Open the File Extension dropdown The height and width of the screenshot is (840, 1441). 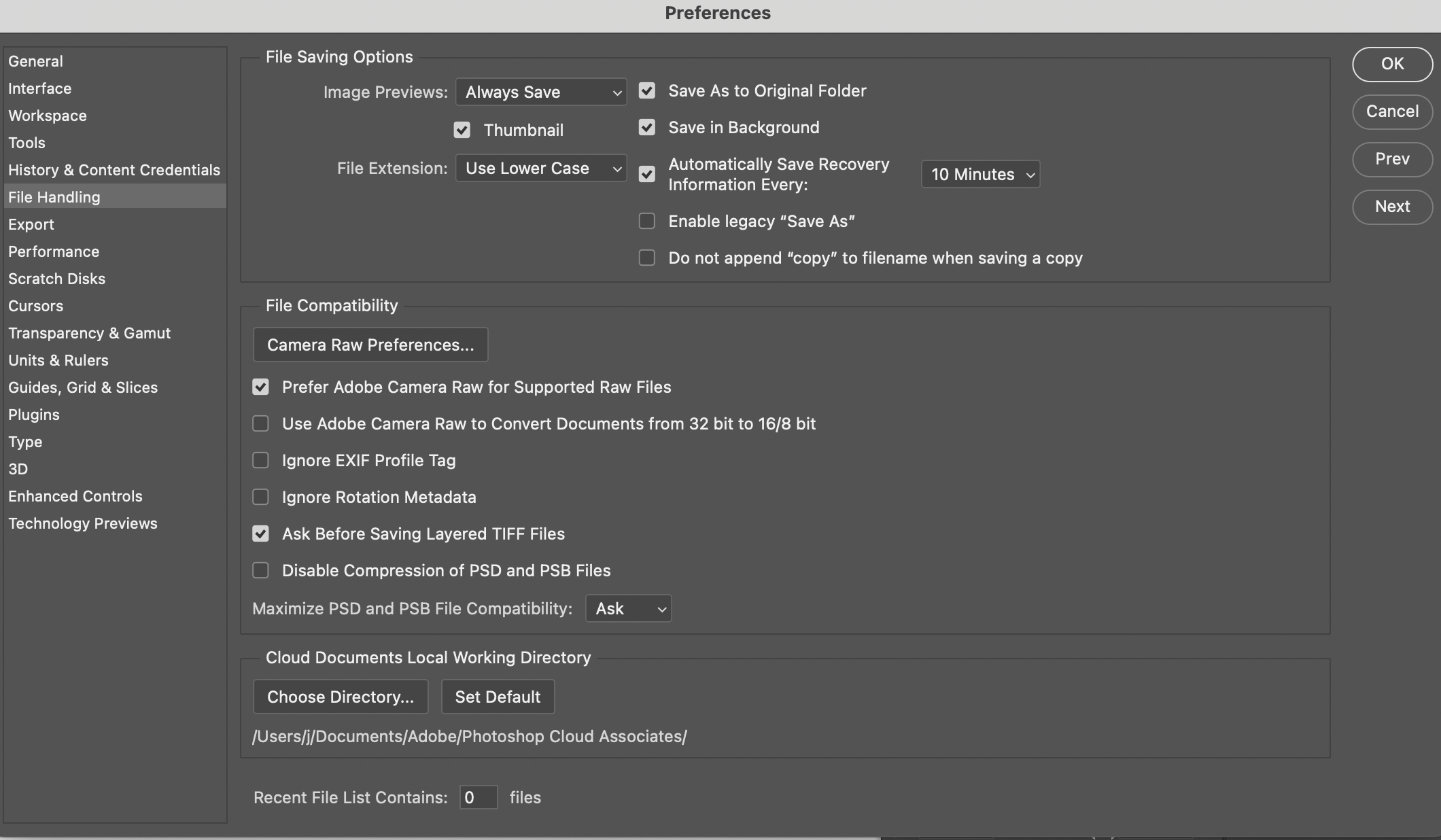541,169
